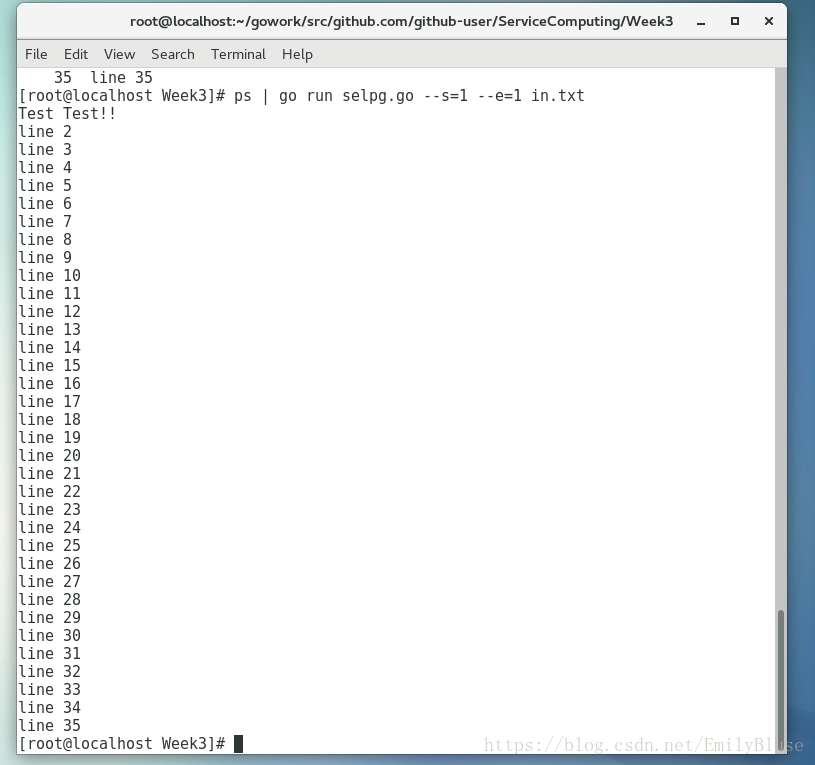Screen dimensions: 815x765
Task: Click the output 'line 31'
Action: pos(49,653)
